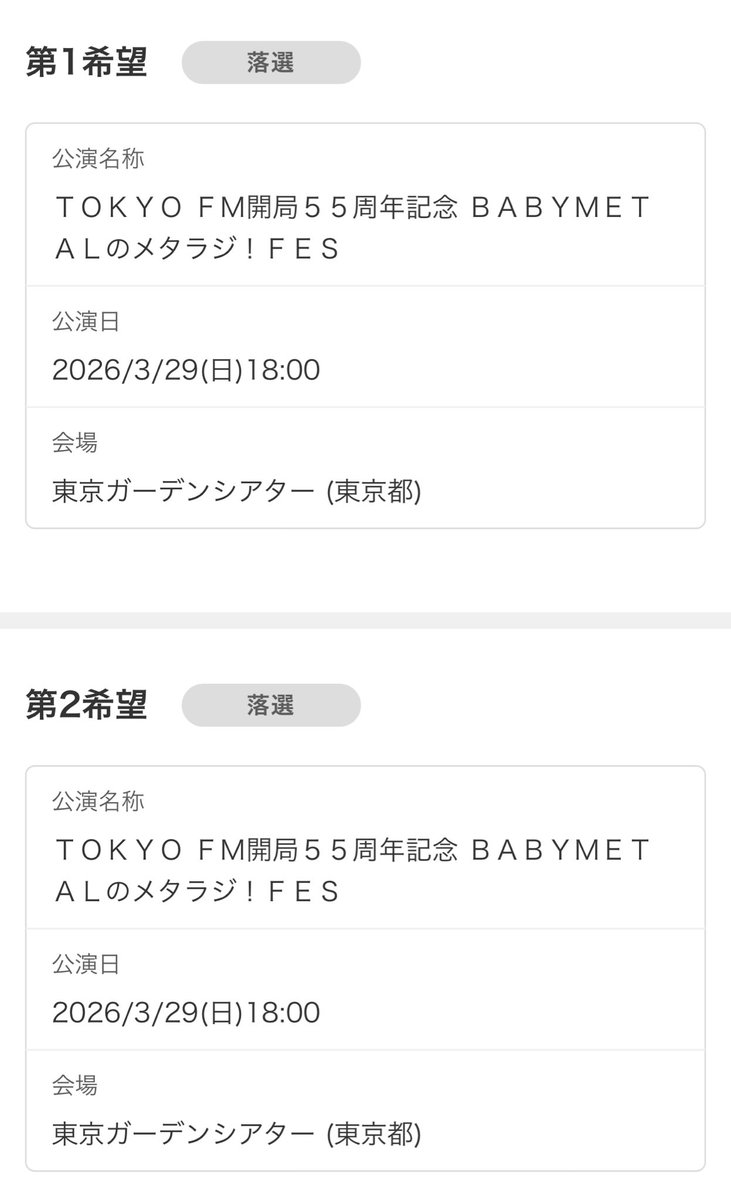731x1200 pixels.
Task: Click (東京都) in the first-choice venue row
Action: click(x=375, y=492)
